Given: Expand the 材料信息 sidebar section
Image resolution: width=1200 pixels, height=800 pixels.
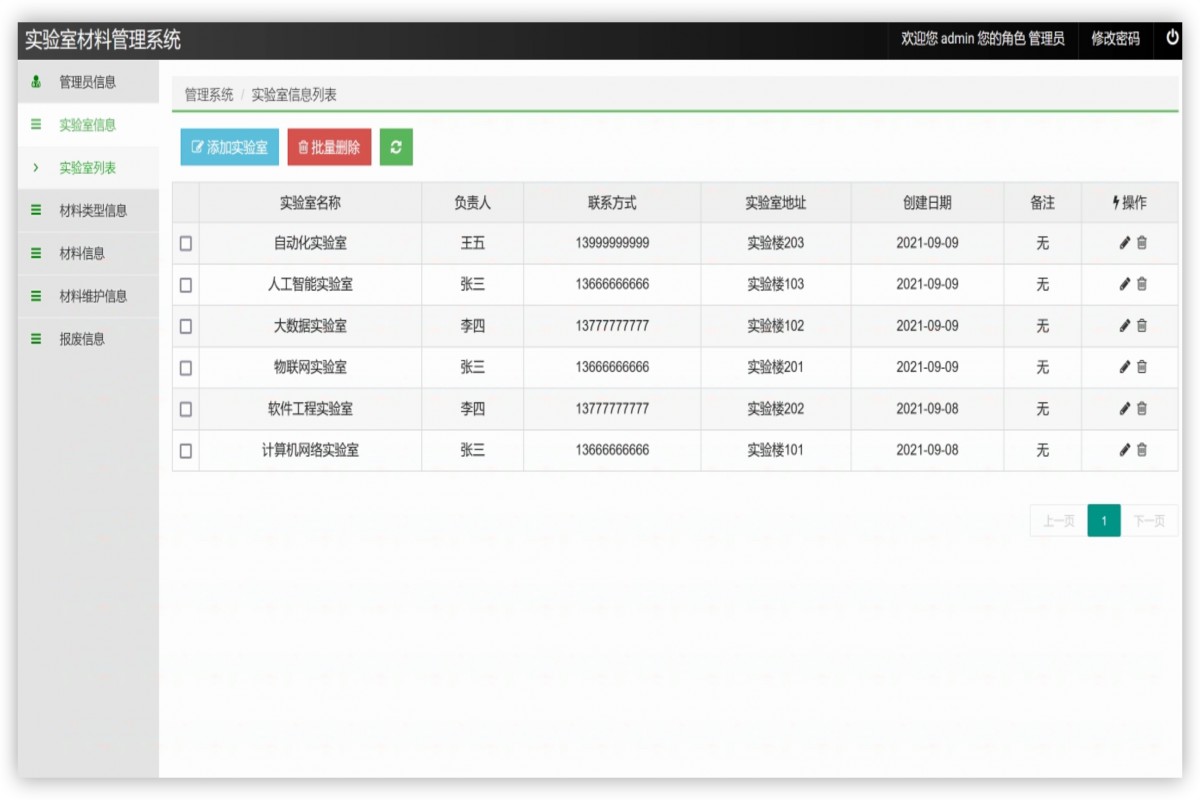Looking at the screenshot, I should pyautogui.click(x=82, y=254).
